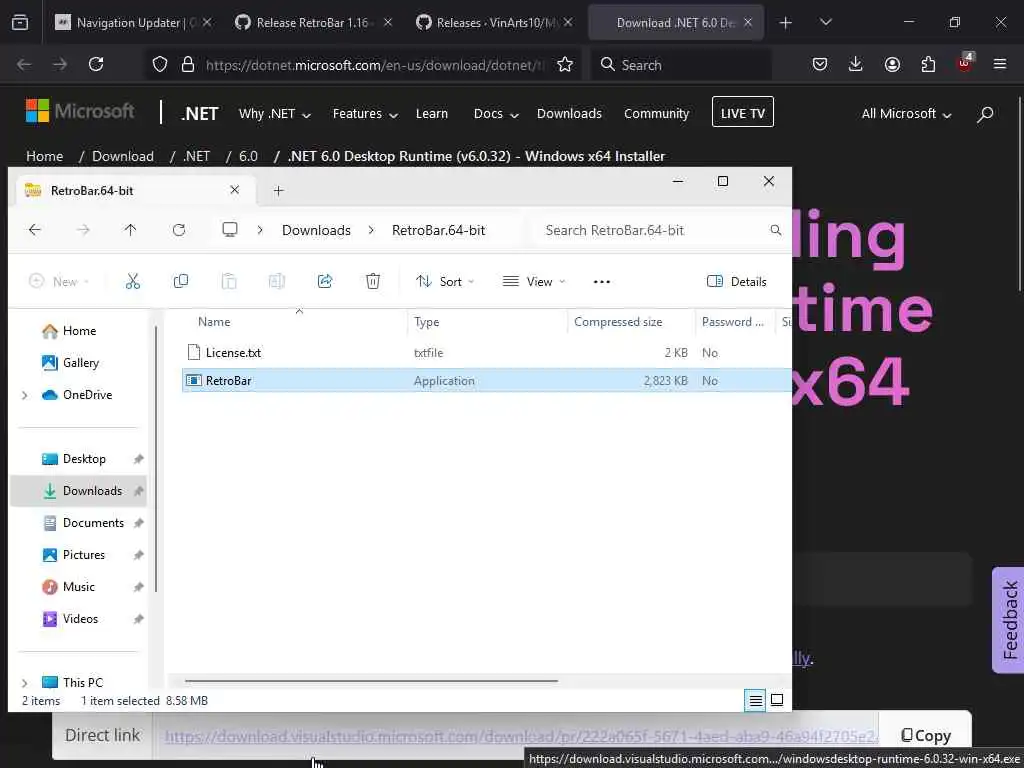Switch to Navigation Updater browser tab
The width and height of the screenshot is (1024, 768).
134,23
